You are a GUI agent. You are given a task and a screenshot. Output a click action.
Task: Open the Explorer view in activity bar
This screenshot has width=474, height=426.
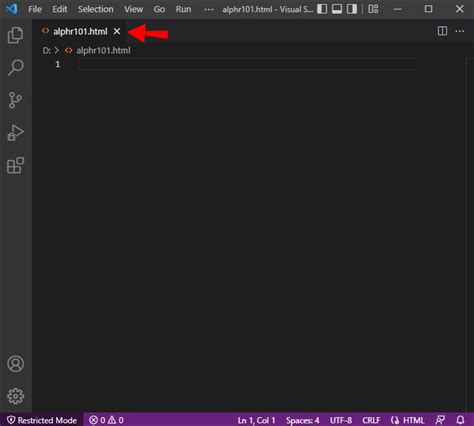(x=15, y=35)
